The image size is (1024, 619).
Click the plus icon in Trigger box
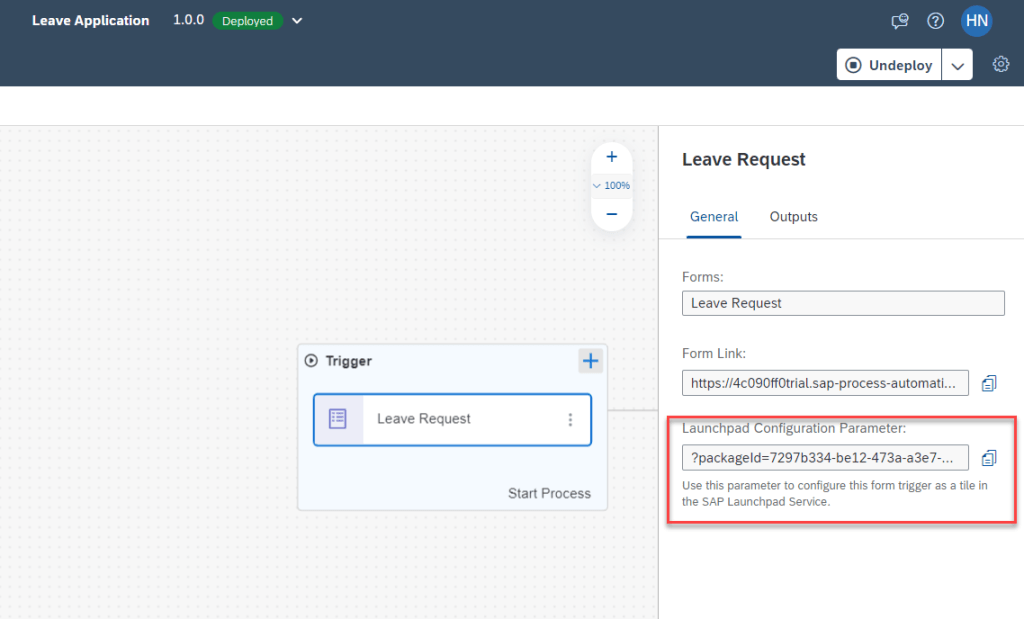[x=591, y=361]
